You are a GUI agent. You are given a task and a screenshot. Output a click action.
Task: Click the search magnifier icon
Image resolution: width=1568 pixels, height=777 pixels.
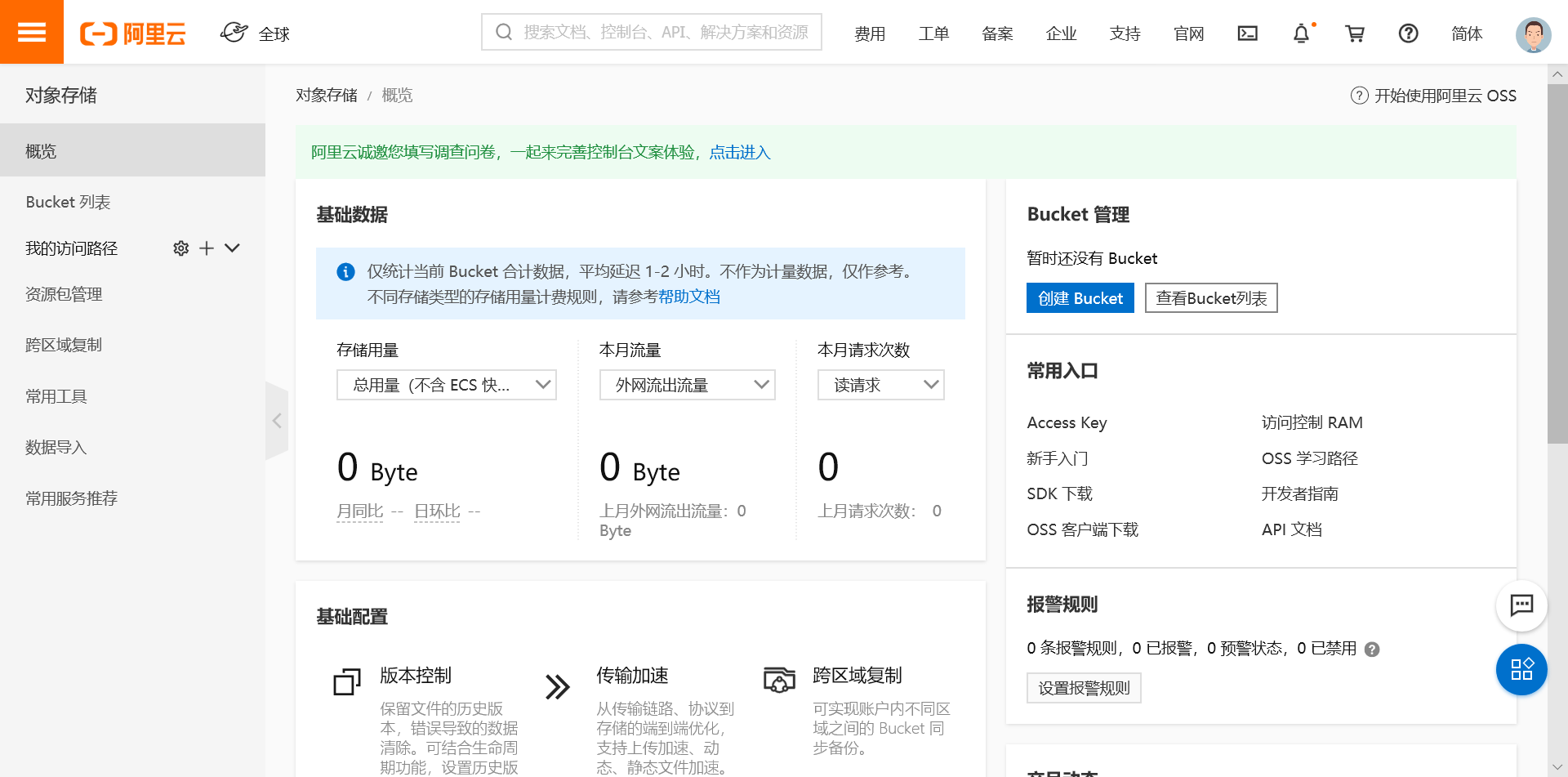click(504, 32)
